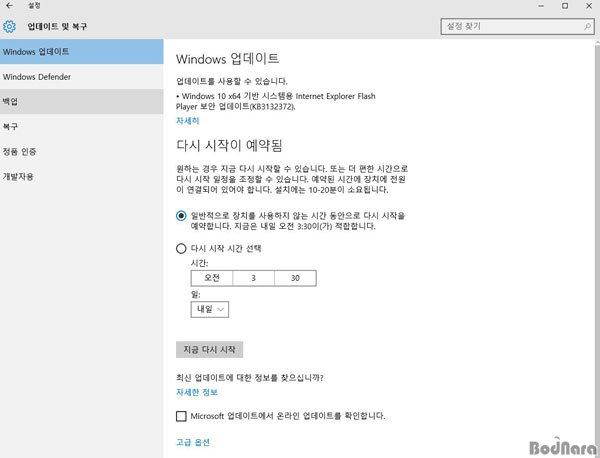This screenshot has height=458, width=600.
Task: Focus the 설정 찾기 search field
Action: 517,26
